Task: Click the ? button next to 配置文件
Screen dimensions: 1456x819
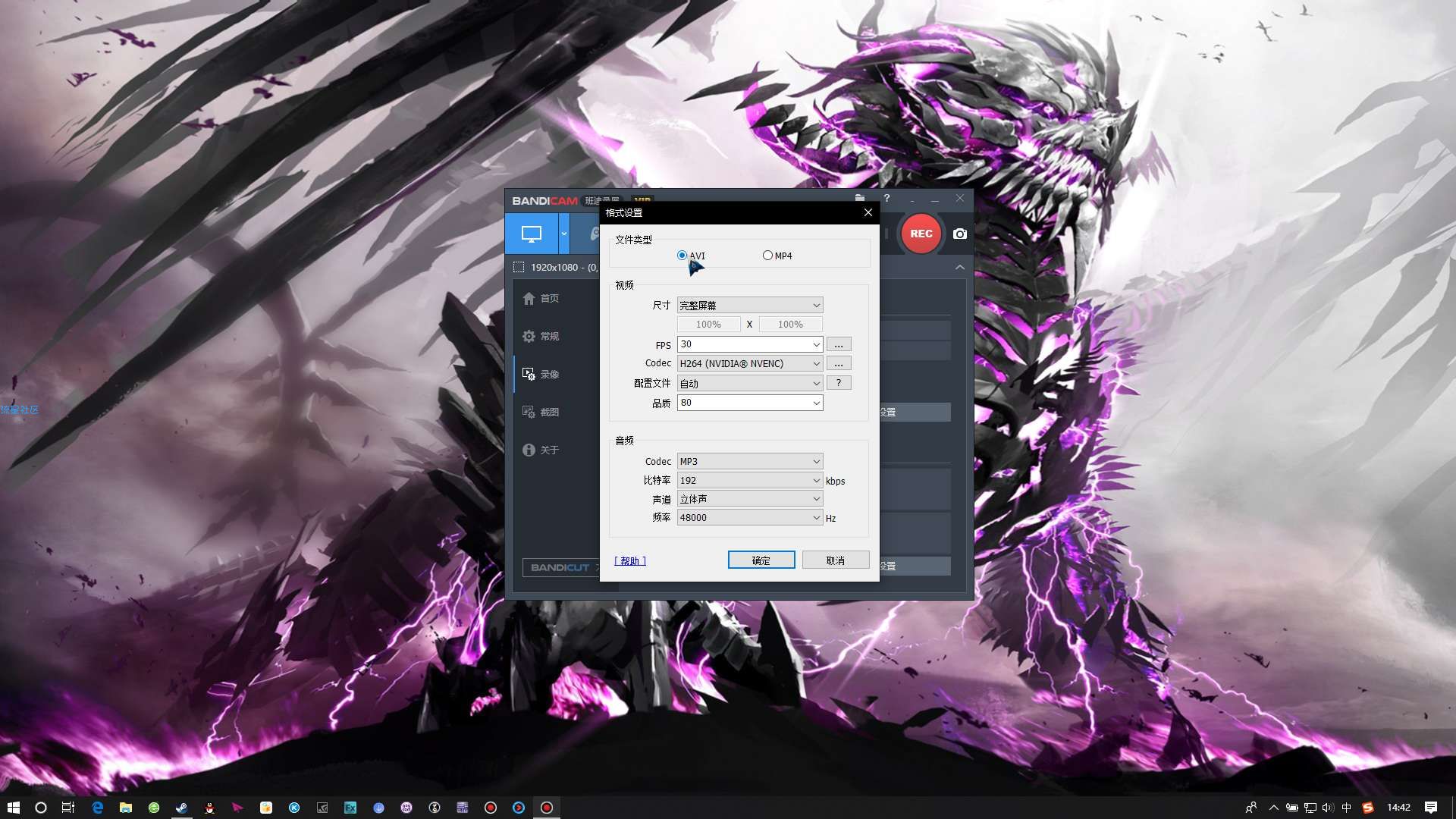Action: click(x=839, y=383)
